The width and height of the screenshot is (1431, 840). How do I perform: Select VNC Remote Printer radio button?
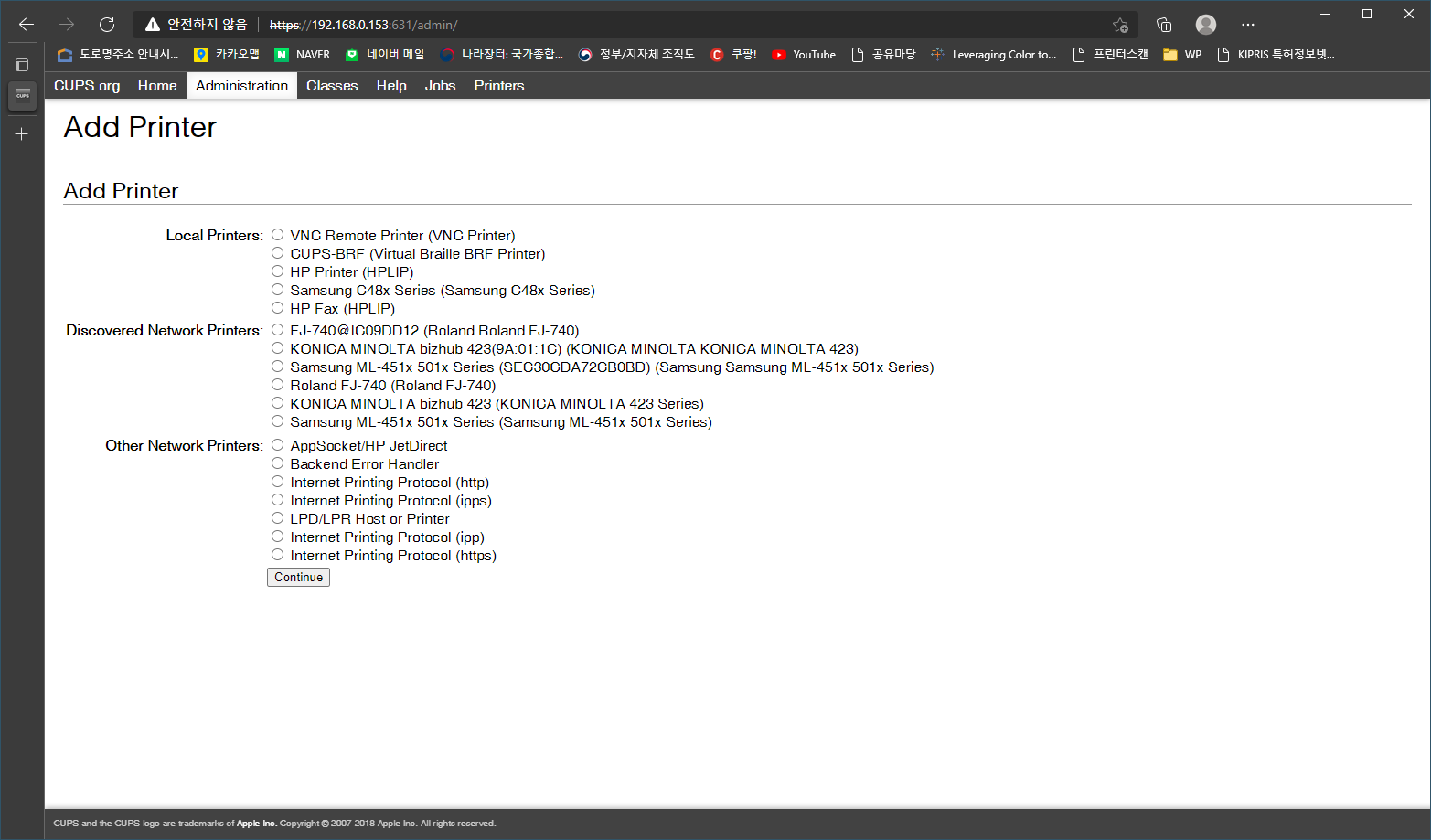(277, 235)
